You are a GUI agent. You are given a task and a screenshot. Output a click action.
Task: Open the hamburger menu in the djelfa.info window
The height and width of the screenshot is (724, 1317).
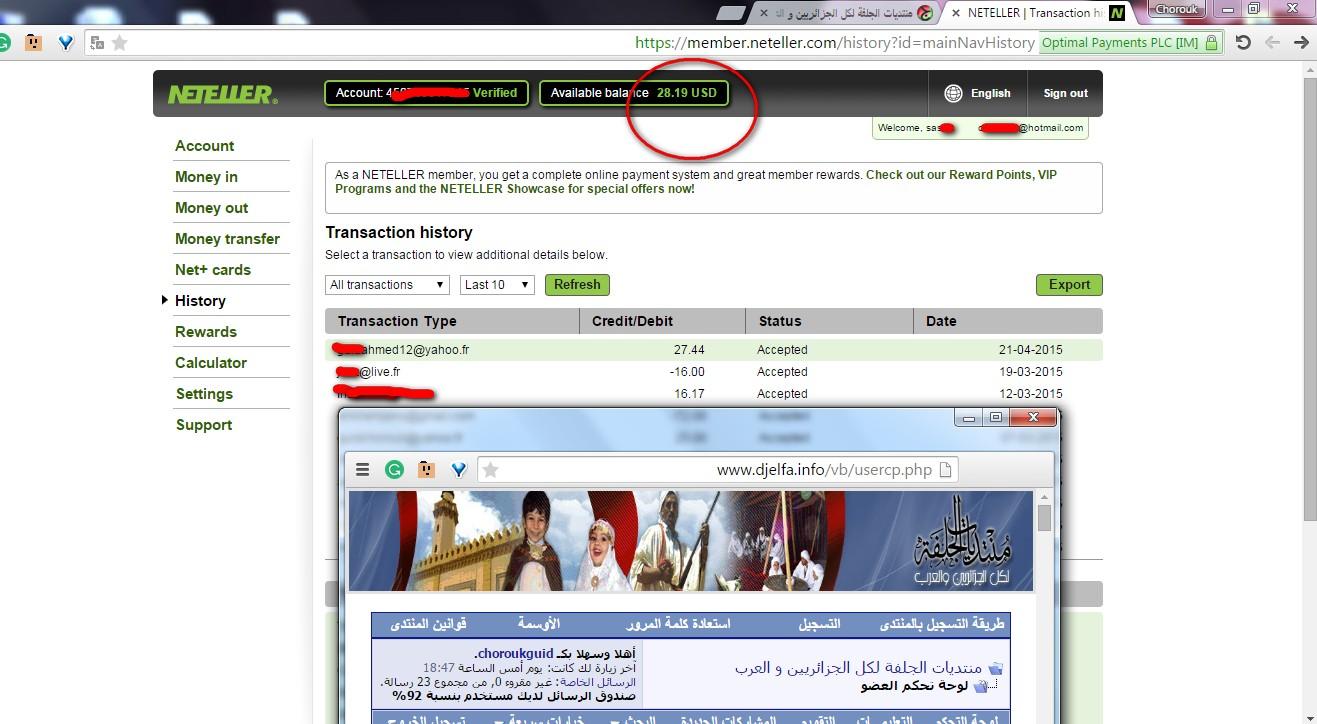pyautogui.click(x=363, y=469)
